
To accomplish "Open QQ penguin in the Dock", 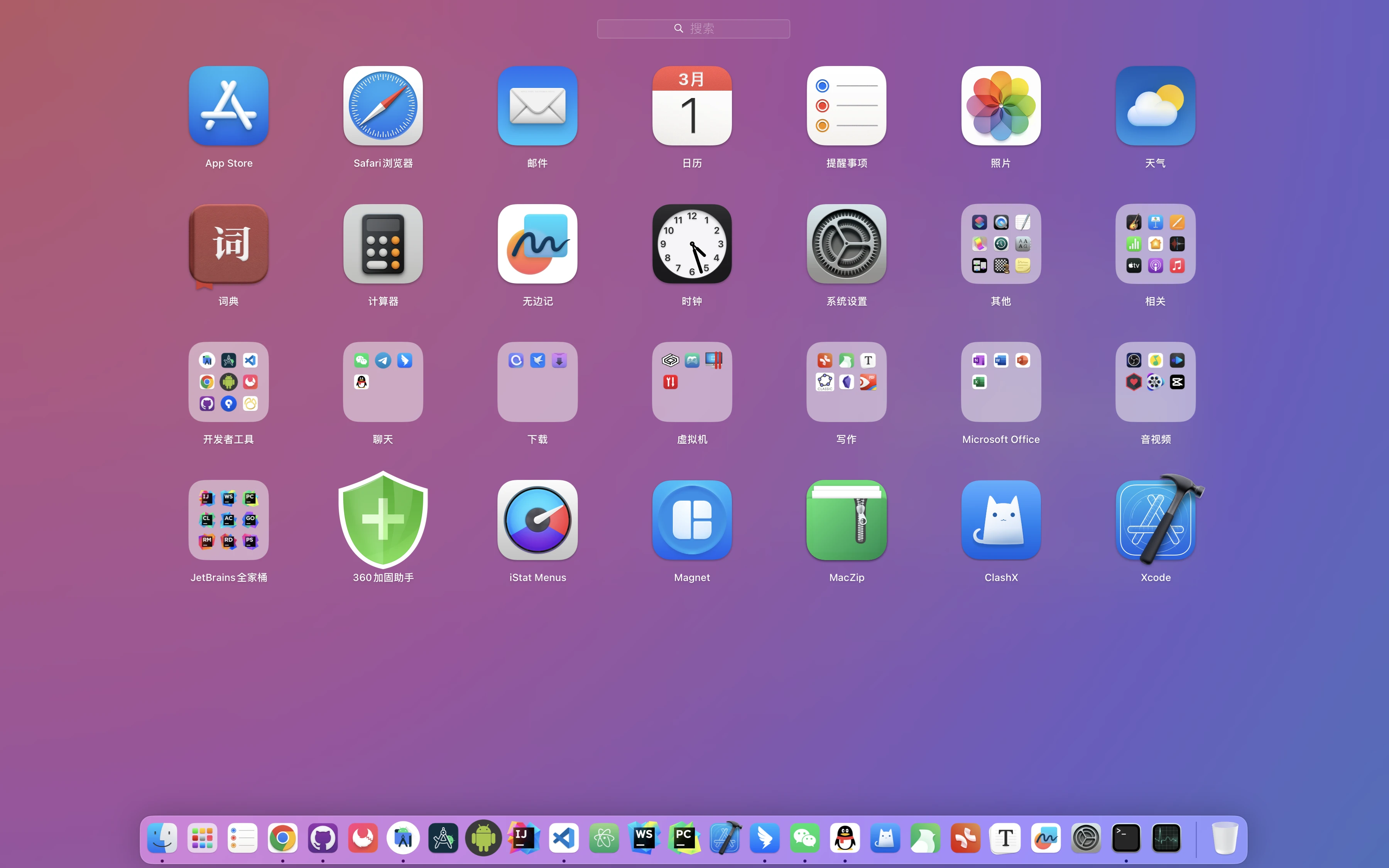I will point(845,838).
